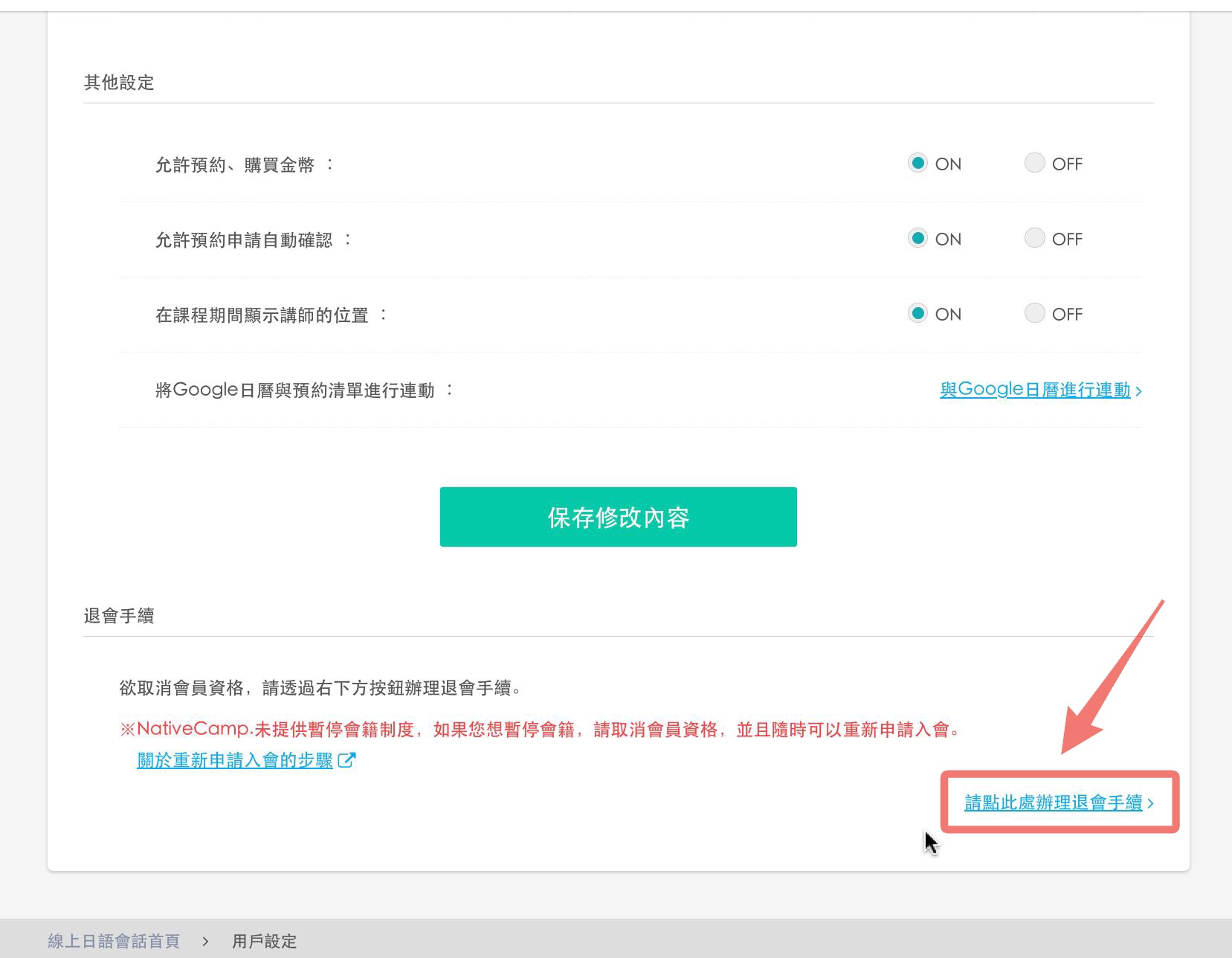Enable ON for 在課程期間顯示講師的位置
1232x958 pixels.
[917, 313]
